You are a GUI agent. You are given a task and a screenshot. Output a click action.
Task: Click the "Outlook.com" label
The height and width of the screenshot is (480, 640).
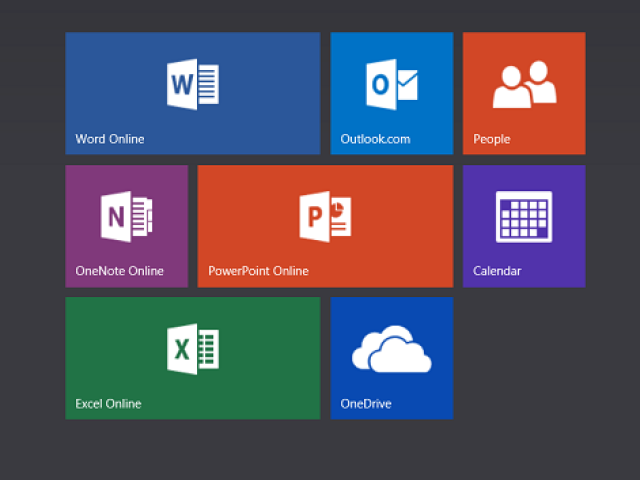click(x=376, y=139)
